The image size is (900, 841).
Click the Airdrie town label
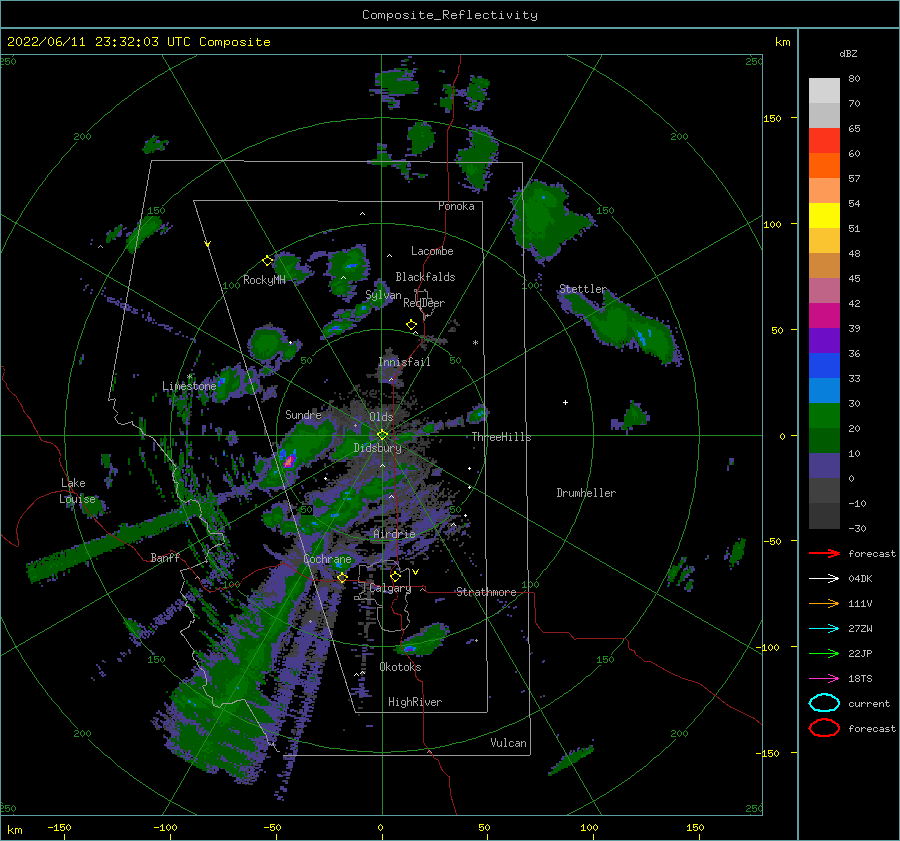pos(394,534)
